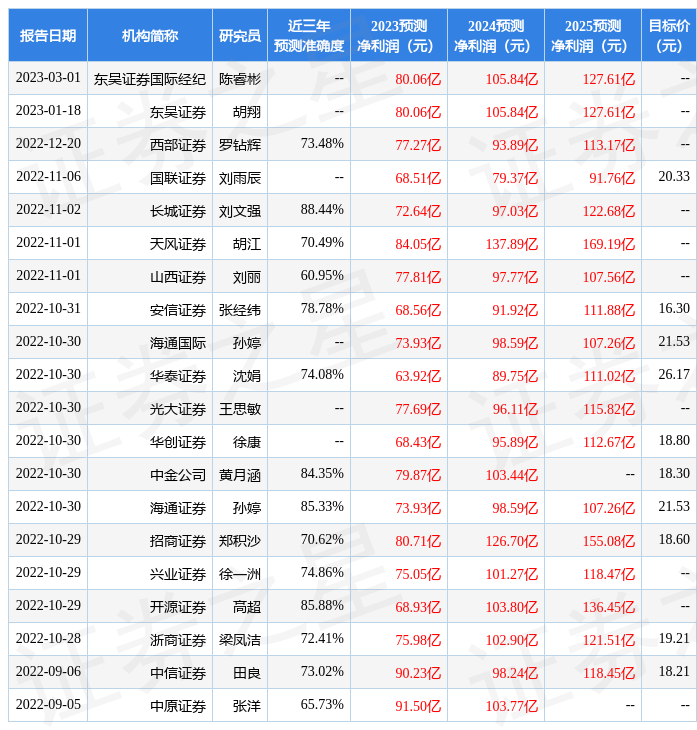697x730 pixels.
Task: Select the 安信证券 institution cell
Action: coord(149,309)
